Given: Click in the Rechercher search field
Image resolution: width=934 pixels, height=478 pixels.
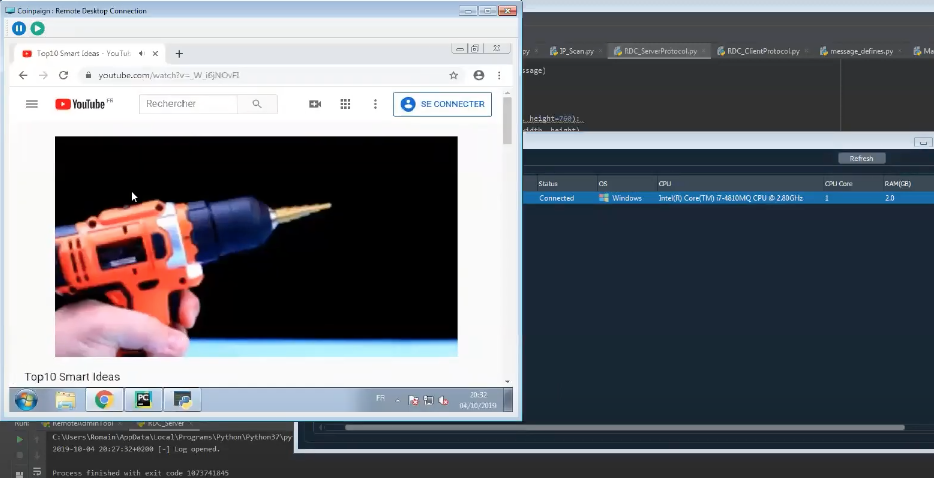Looking at the screenshot, I should coord(188,104).
